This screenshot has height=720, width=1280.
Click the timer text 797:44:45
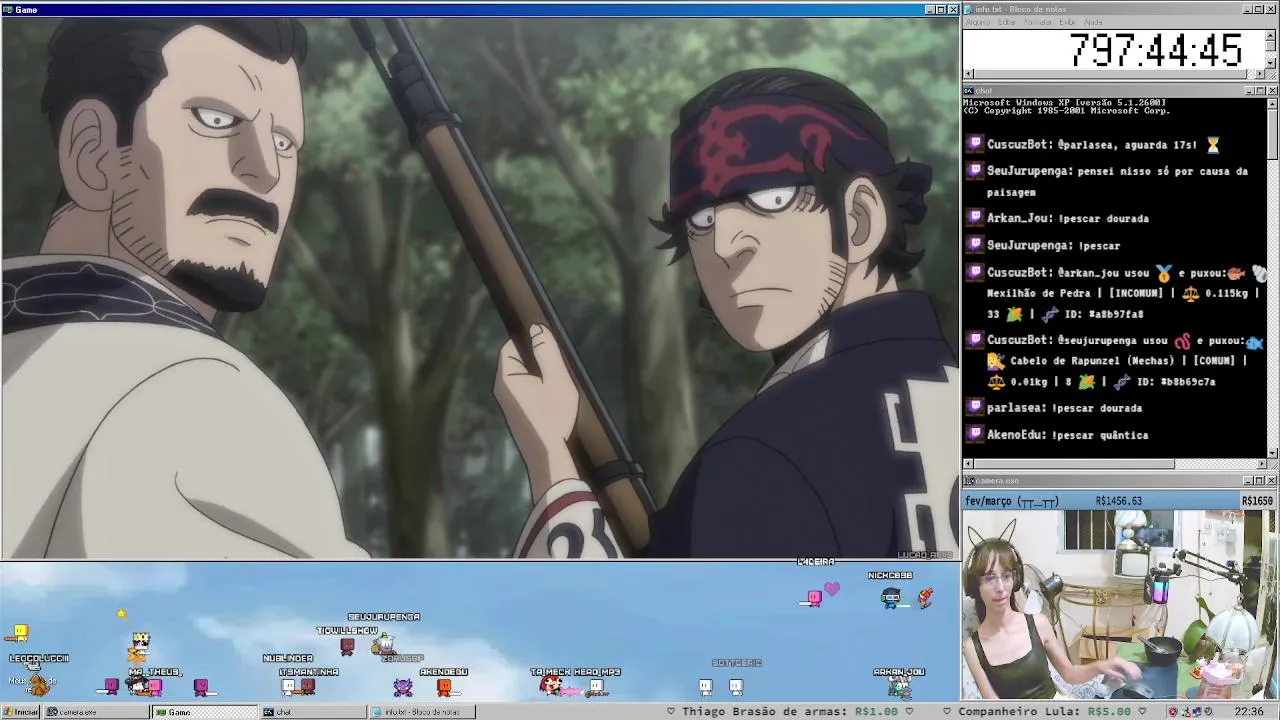tap(1156, 50)
